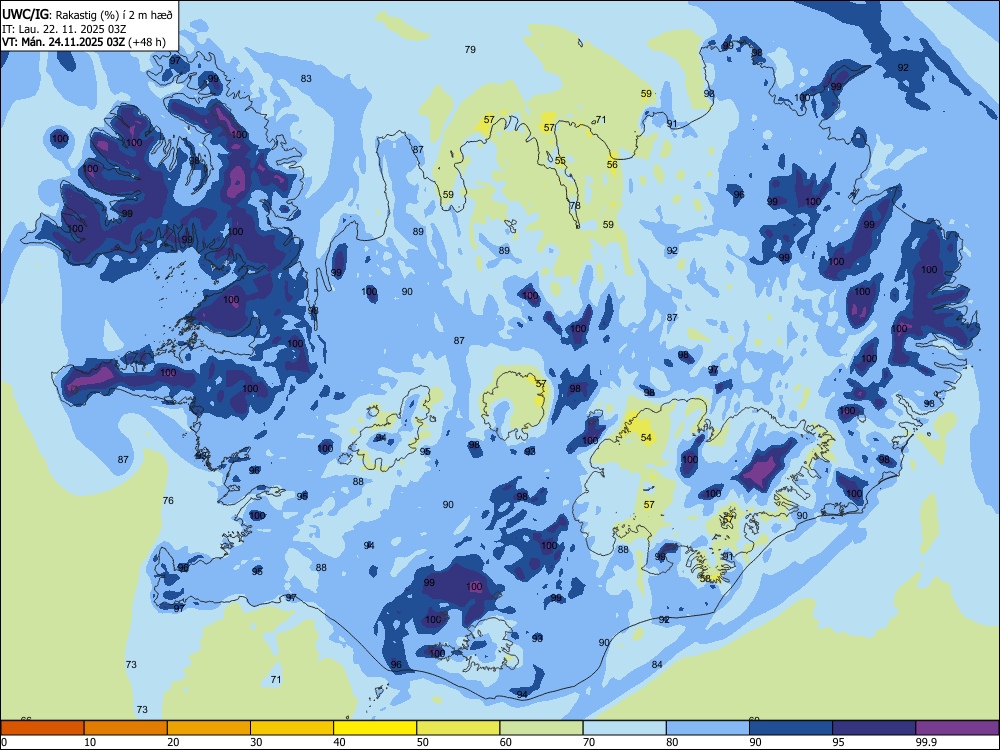Click the humidity value '83' on the map
The width and height of the screenshot is (1000, 750).
point(306,78)
